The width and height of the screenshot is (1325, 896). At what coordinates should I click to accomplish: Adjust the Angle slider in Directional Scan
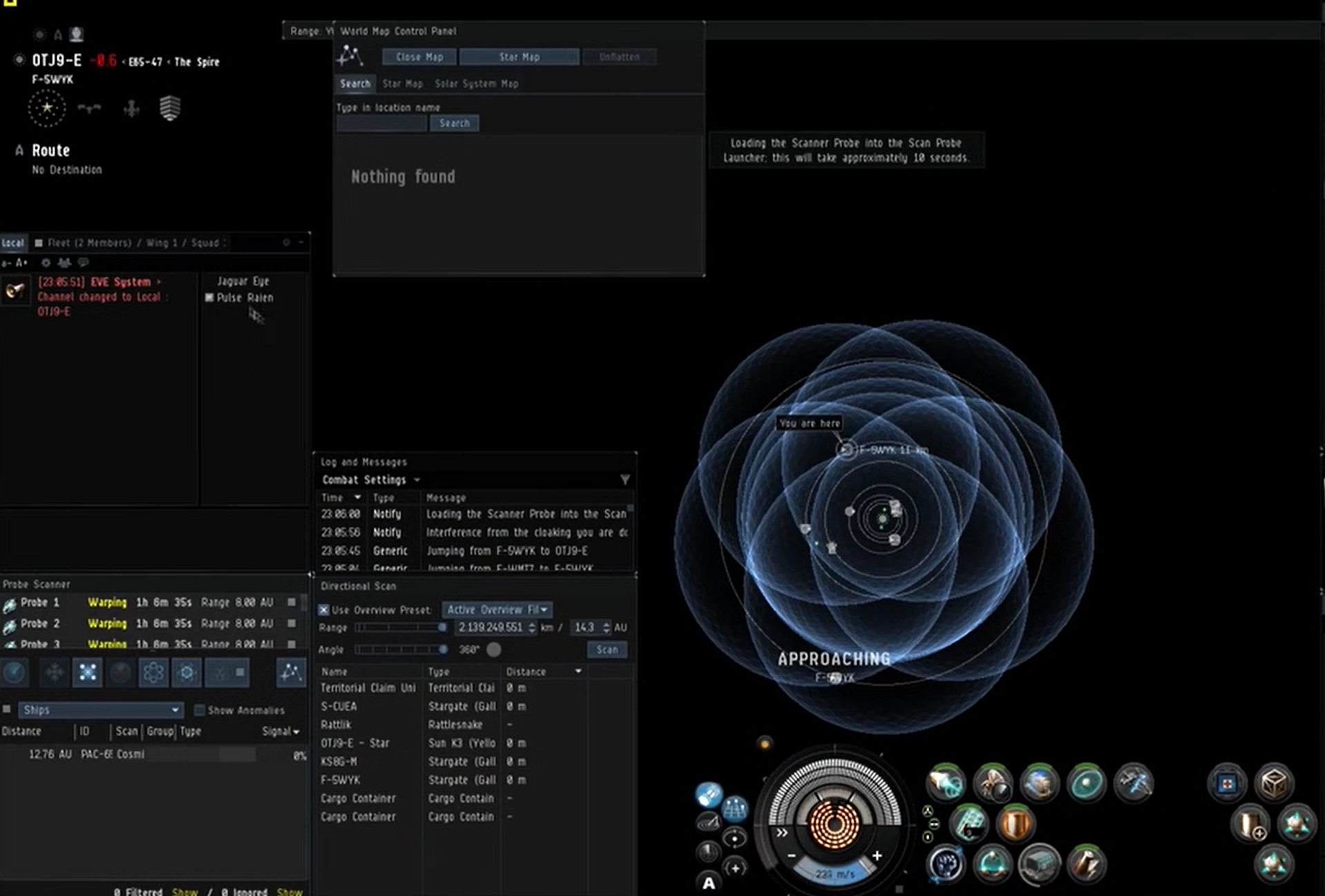(401, 649)
